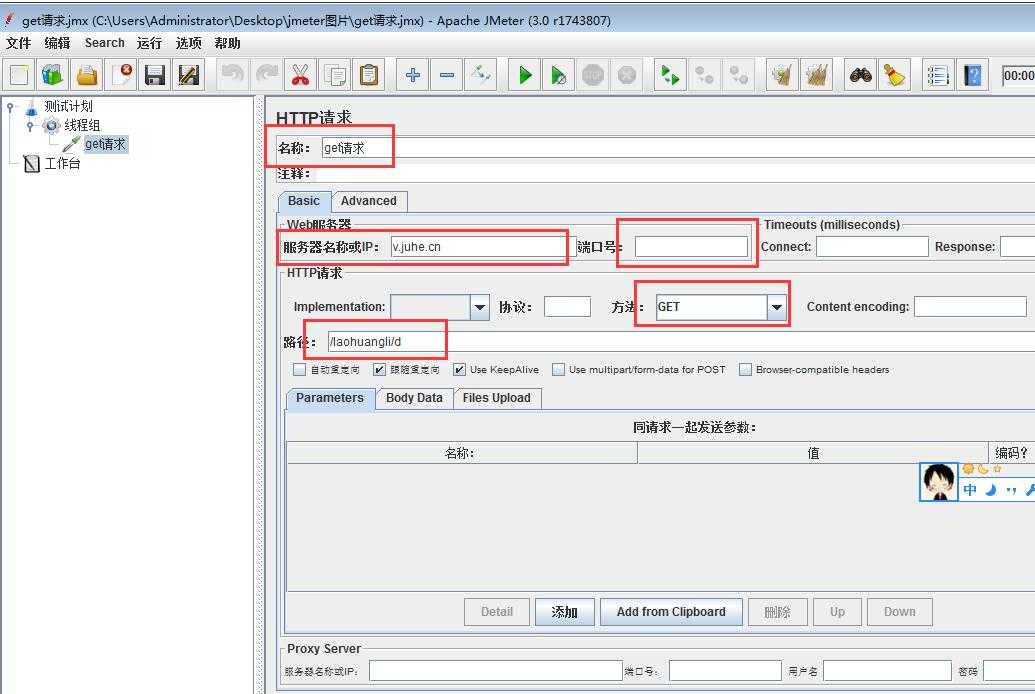Switch to the Basic tab
Viewport: 1035px width, 694px height.
pyautogui.click(x=304, y=201)
